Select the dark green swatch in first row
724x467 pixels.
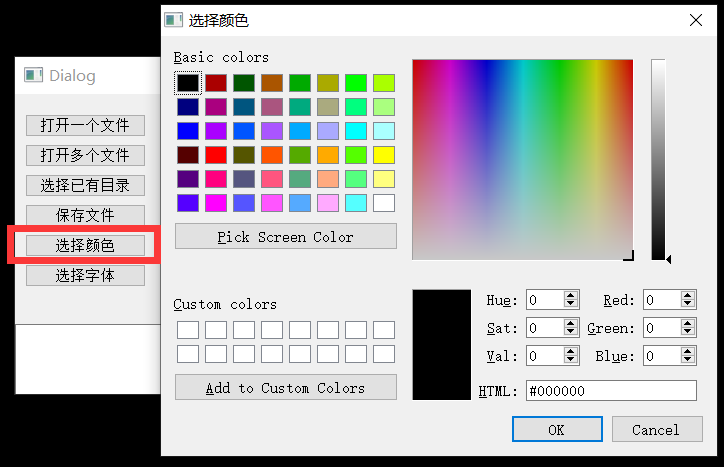point(244,83)
